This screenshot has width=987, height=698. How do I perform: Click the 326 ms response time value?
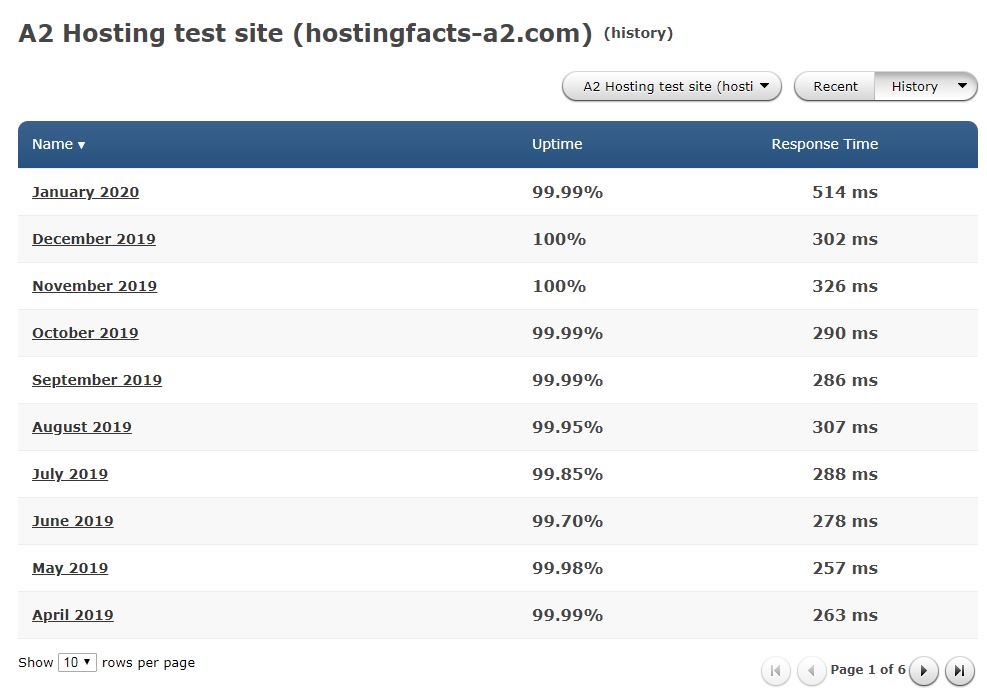(845, 286)
